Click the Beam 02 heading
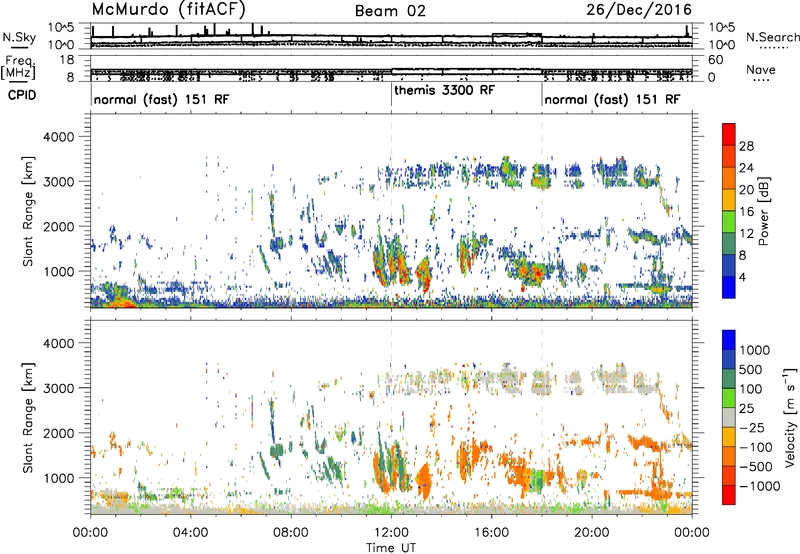 (x=390, y=11)
